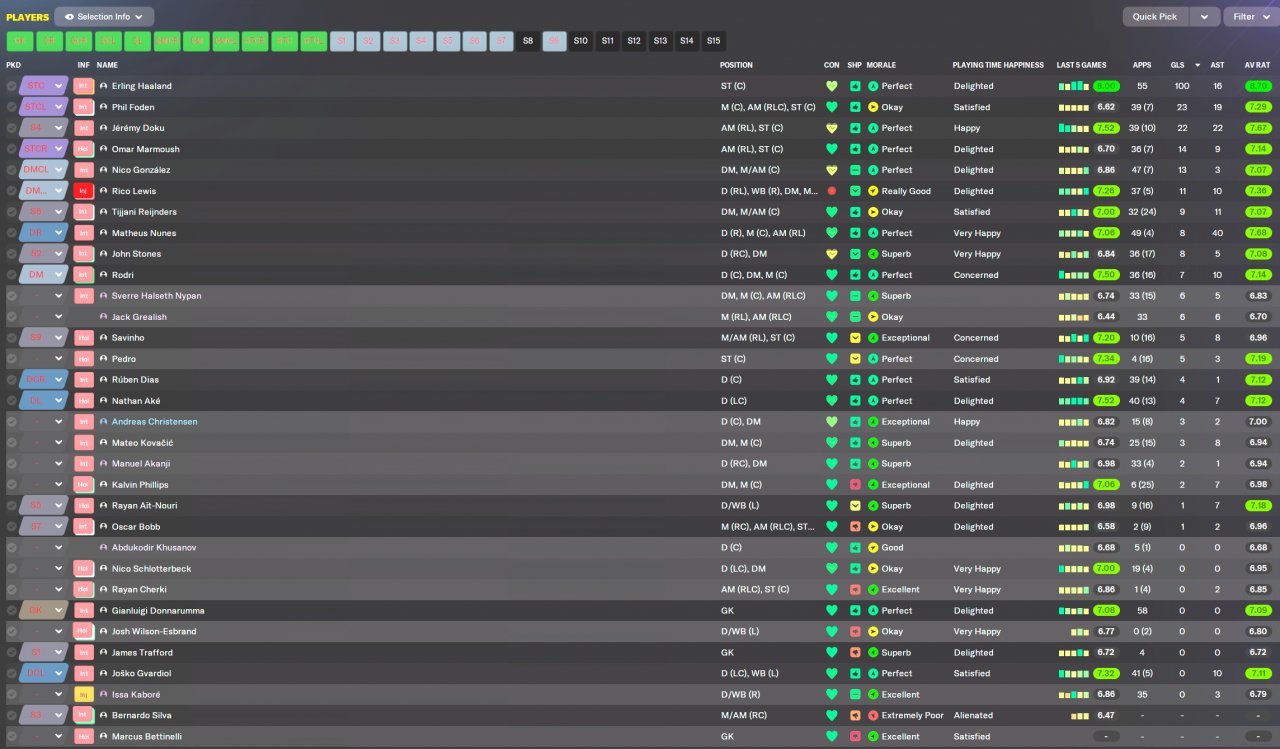The height and width of the screenshot is (749, 1280).
Task: Toggle the selection tick for Pedro
Action: coord(11,359)
